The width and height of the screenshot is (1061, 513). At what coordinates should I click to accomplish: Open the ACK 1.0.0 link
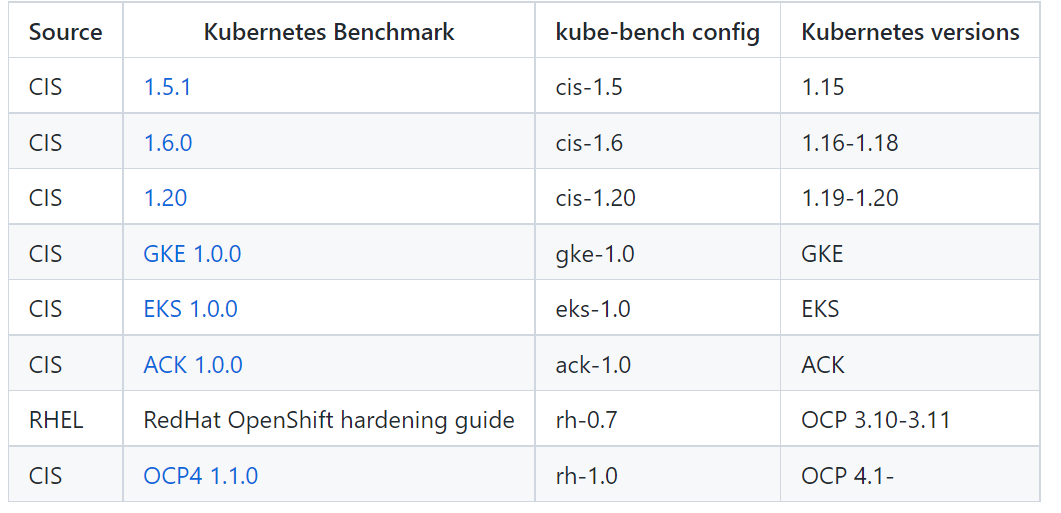[x=193, y=365]
